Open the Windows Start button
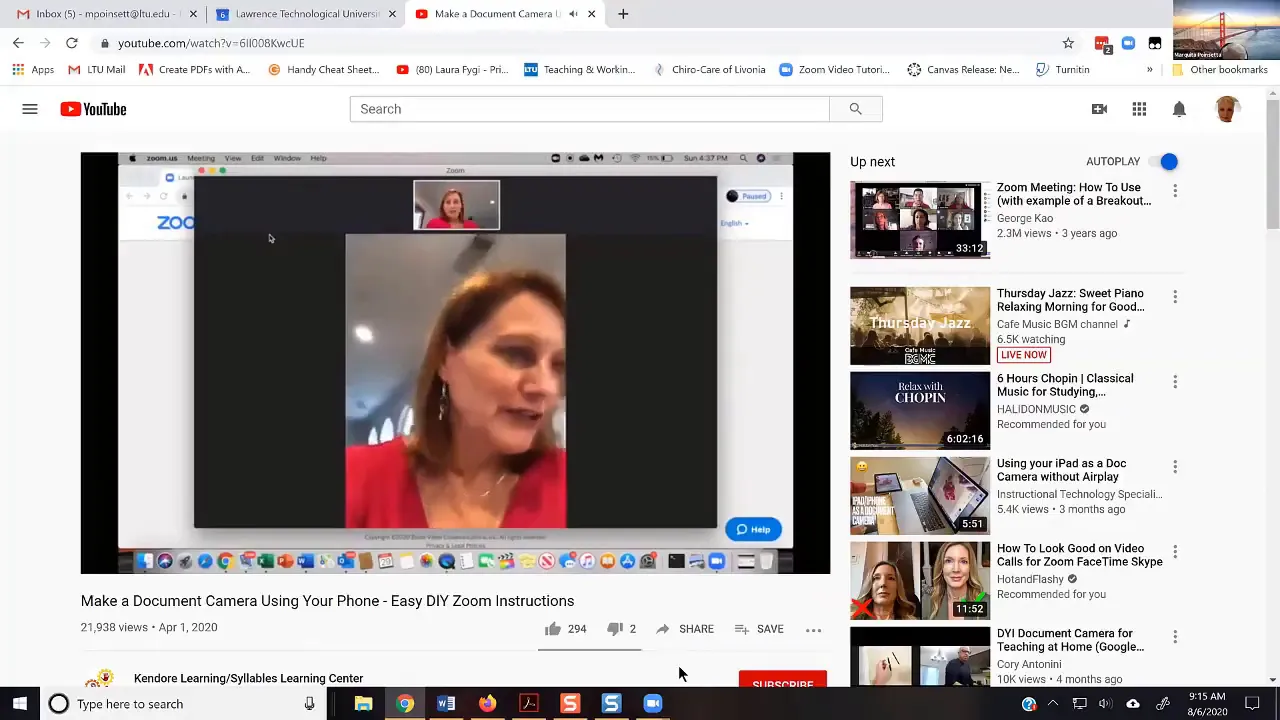This screenshot has width=1280, height=720. [x=20, y=704]
